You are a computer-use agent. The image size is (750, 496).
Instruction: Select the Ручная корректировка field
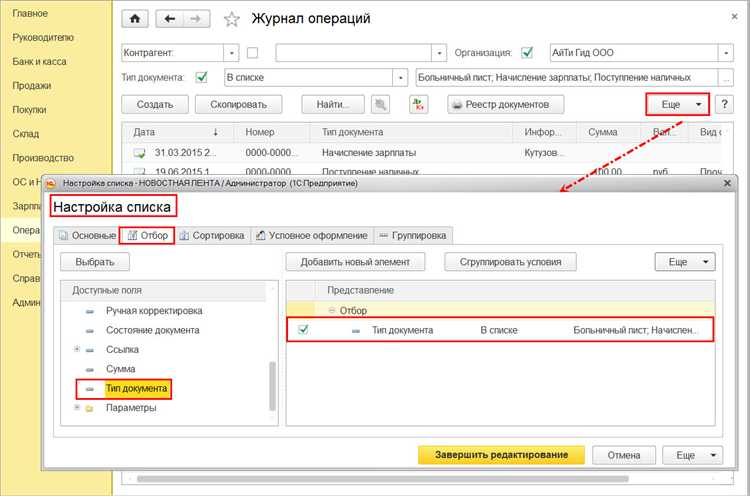pos(154,310)
